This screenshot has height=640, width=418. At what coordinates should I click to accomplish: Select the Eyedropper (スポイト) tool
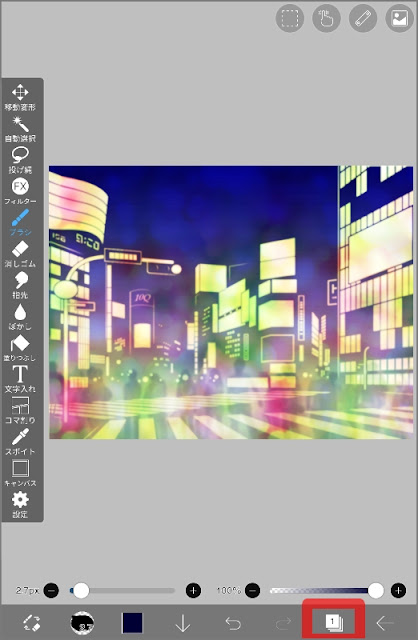pyautogui.click(x=20, y=442)
